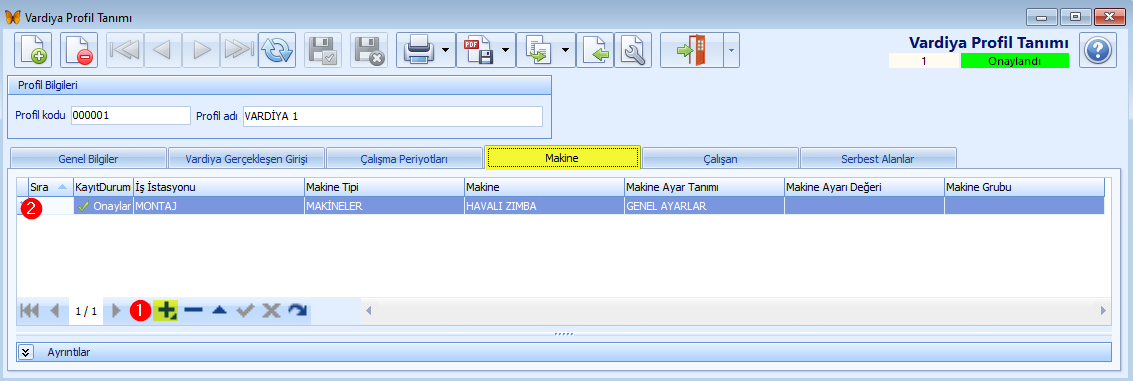Switch to the Genel Bilgiler tab

pos(88,158)
